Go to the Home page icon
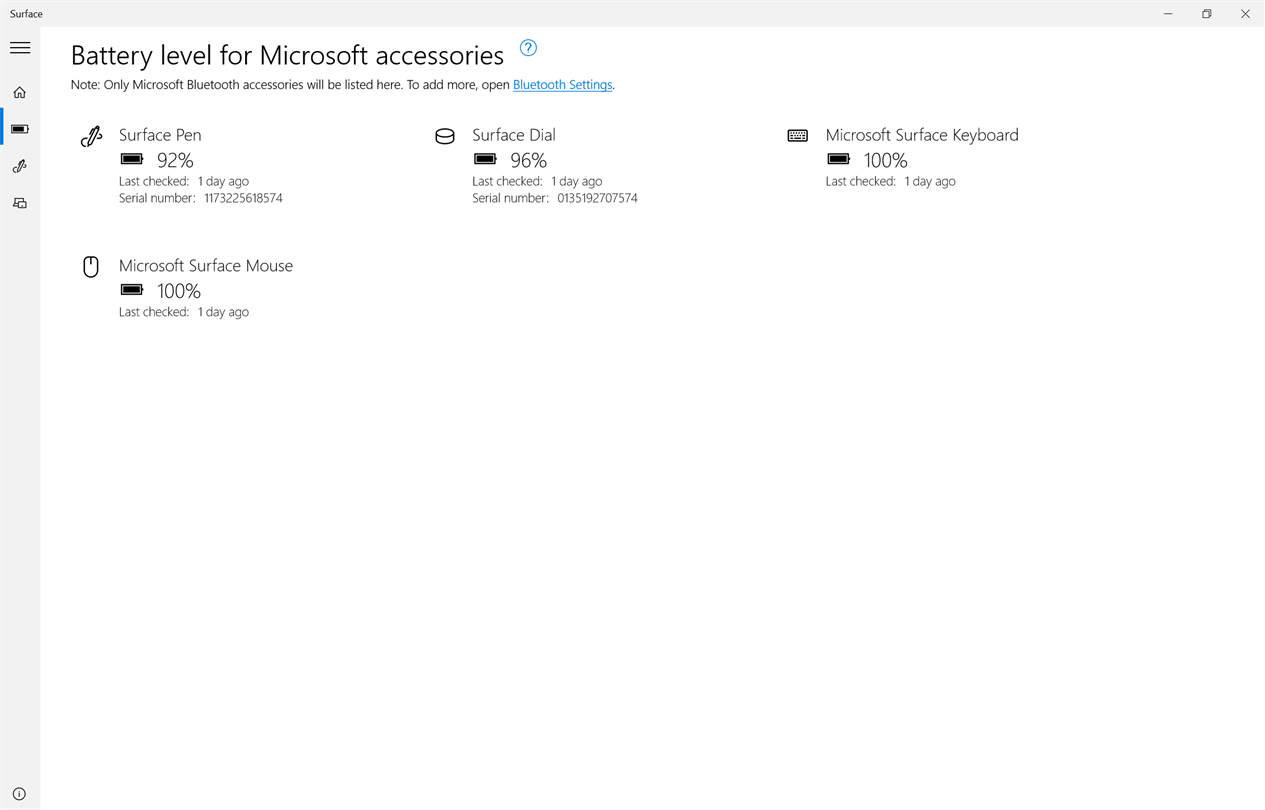The height and width of the screenshot is (810, 1265). (20, 93)
